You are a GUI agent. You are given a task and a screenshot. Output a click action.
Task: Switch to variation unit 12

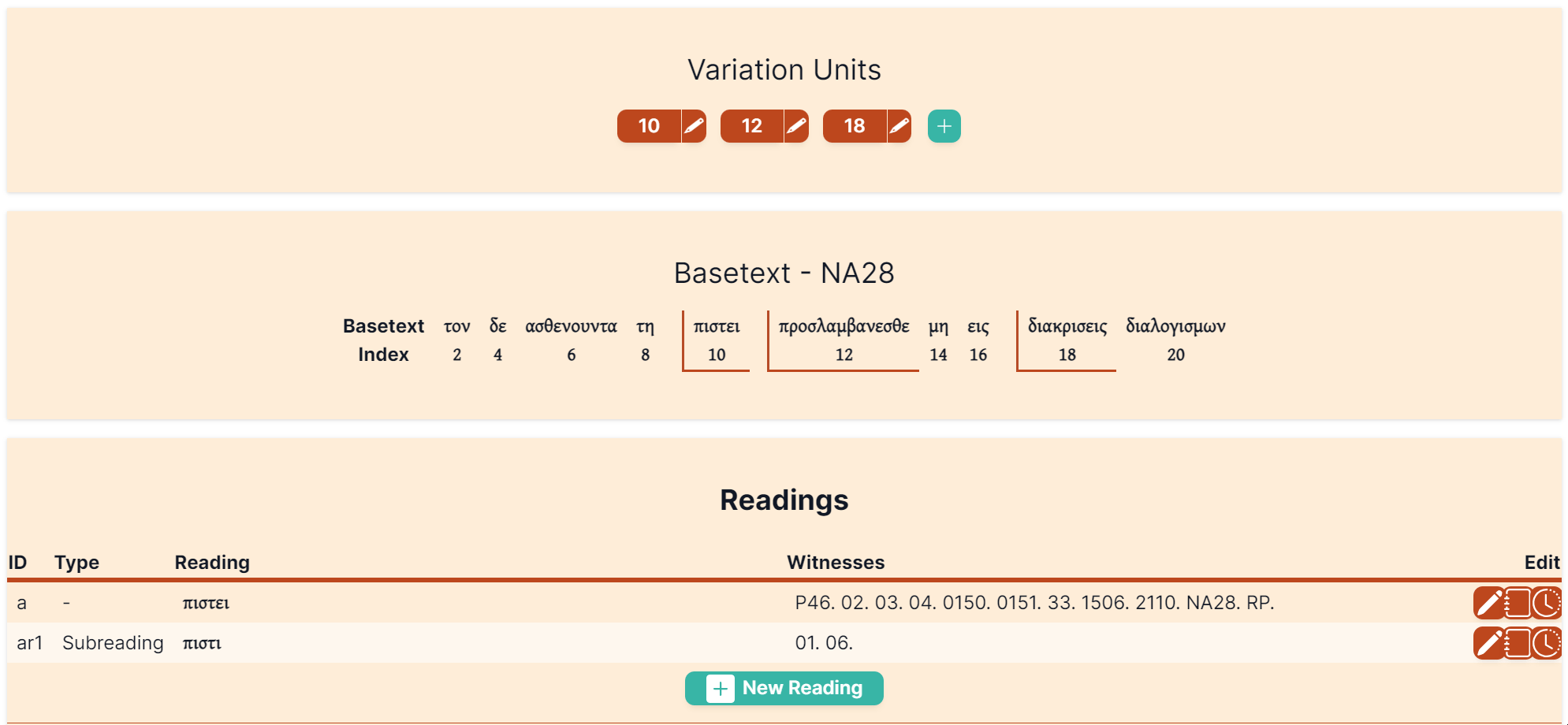click(751, 126)
